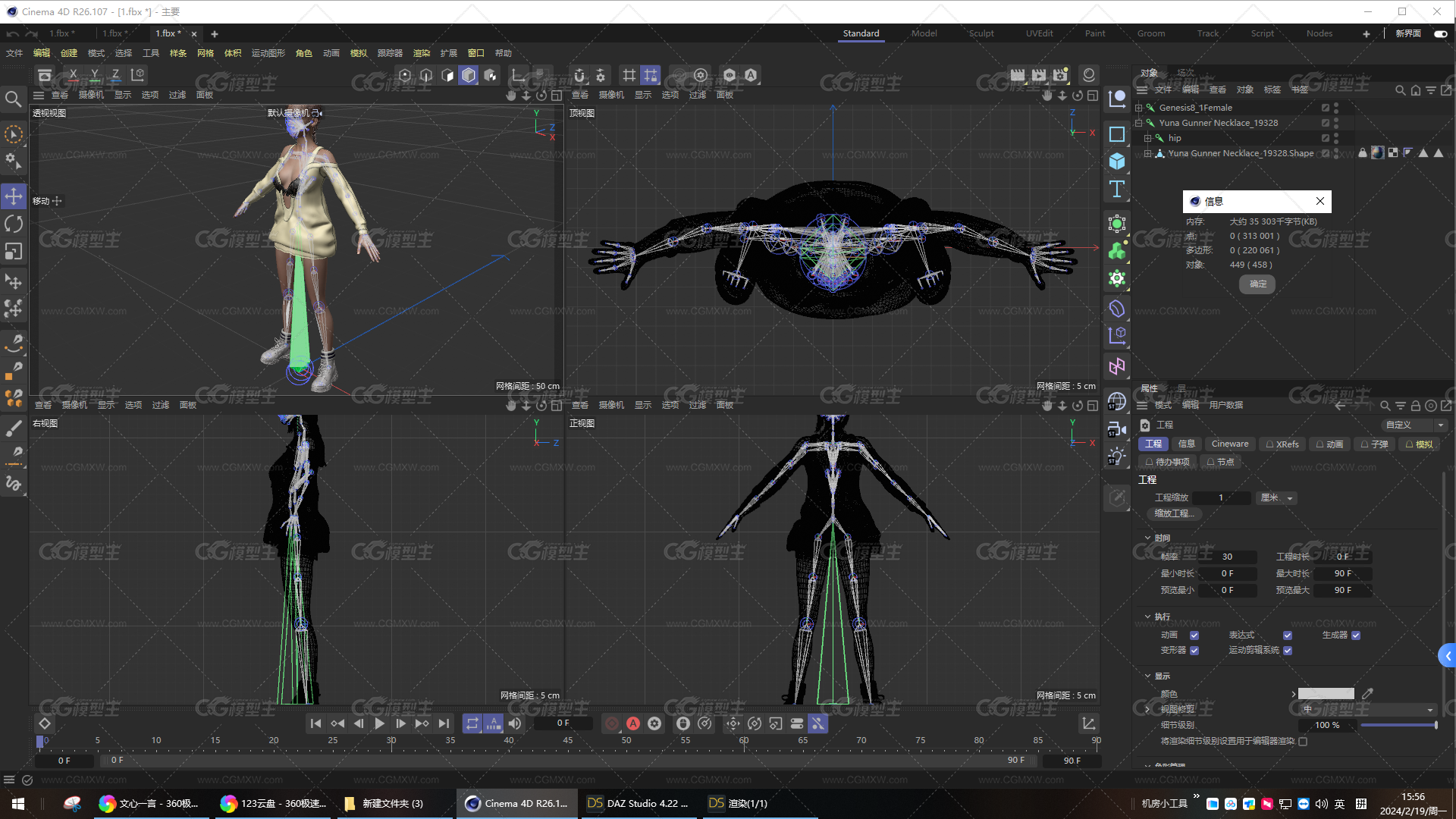Image resolution: width=1456 pixels, height=819 pixels.
Task: Click the 颜色 color swatch
Action: pos(1326,693)
